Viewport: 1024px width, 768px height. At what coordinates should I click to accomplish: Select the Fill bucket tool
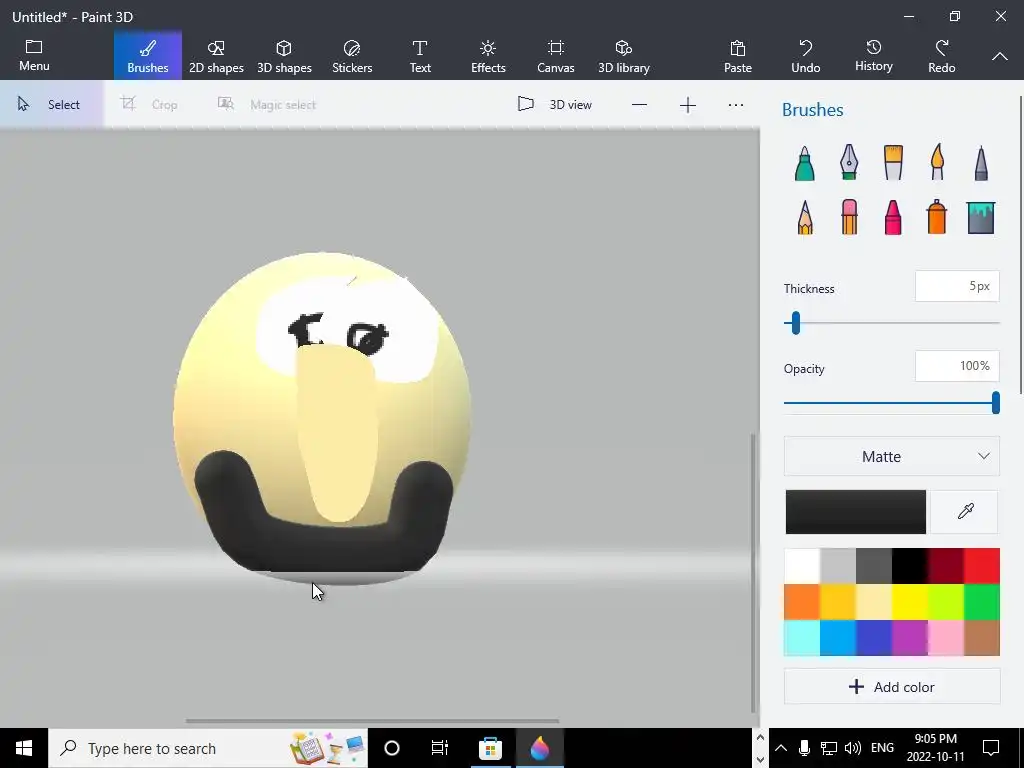click(x=981, y=217)
